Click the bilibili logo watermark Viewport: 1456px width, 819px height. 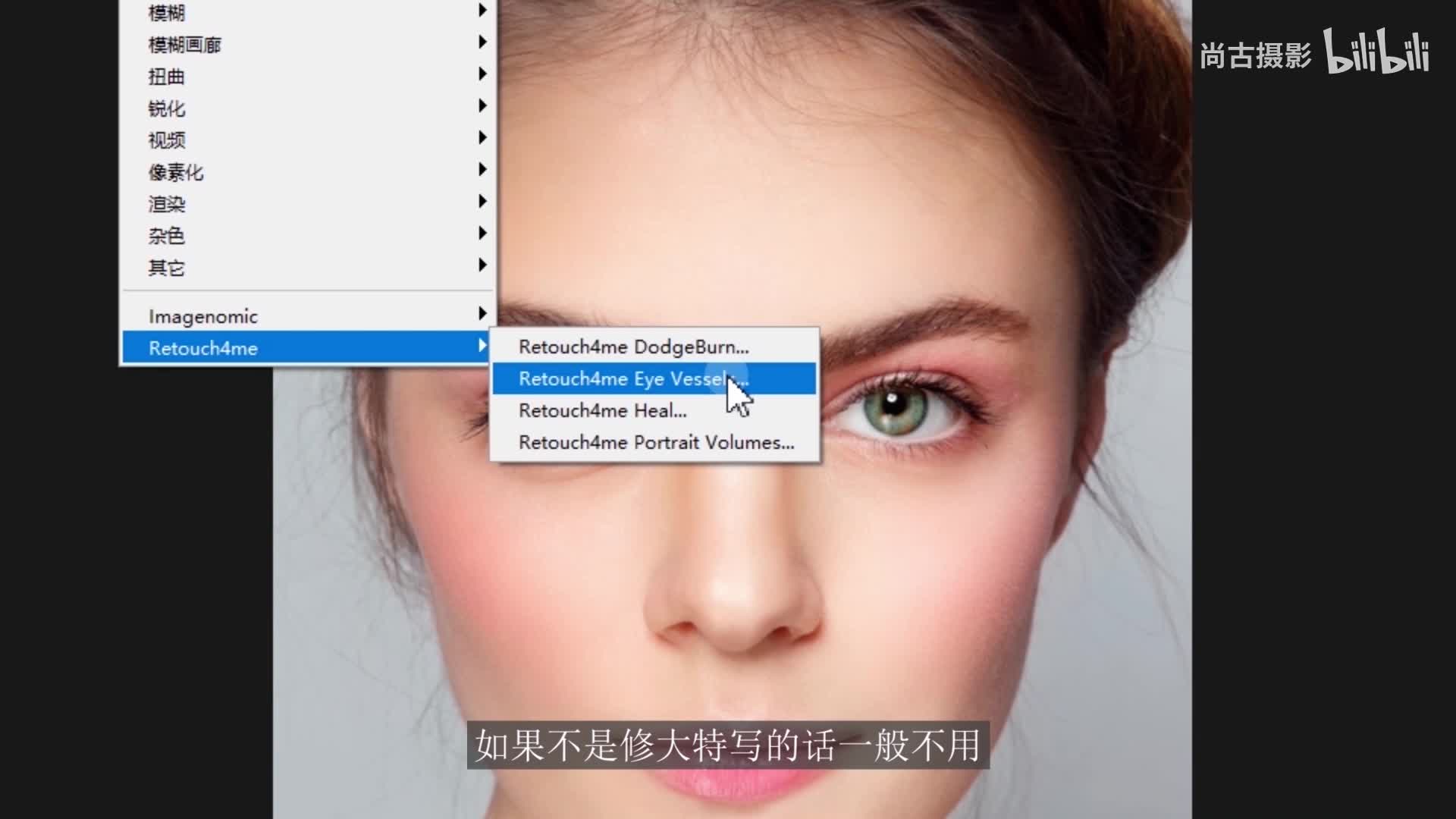(x=1376, y=52)
